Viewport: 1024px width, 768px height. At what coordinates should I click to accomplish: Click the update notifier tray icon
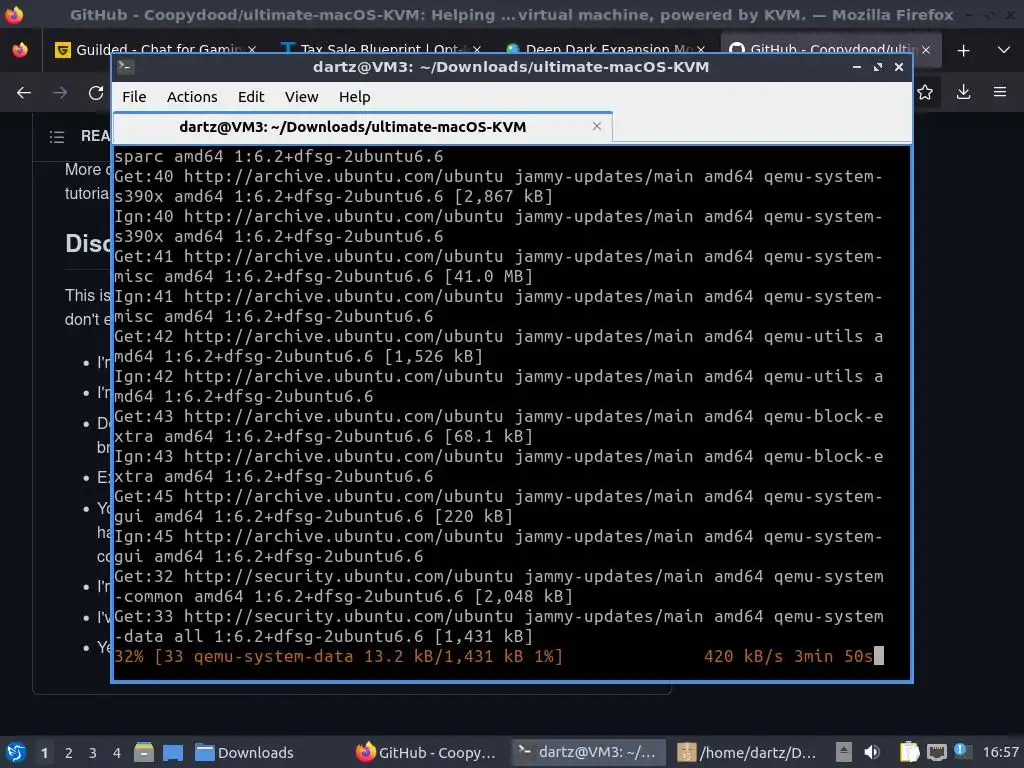[961, 750]
